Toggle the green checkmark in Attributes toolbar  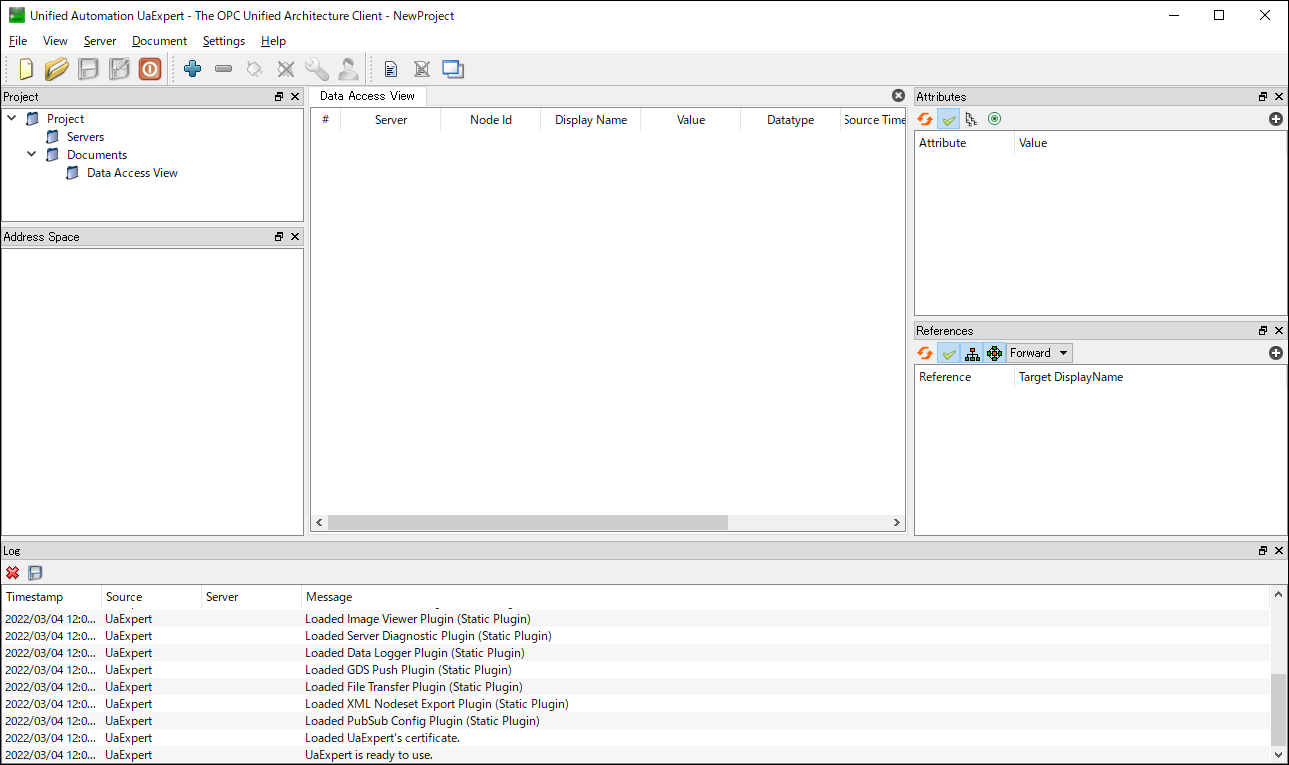[948, 119]
